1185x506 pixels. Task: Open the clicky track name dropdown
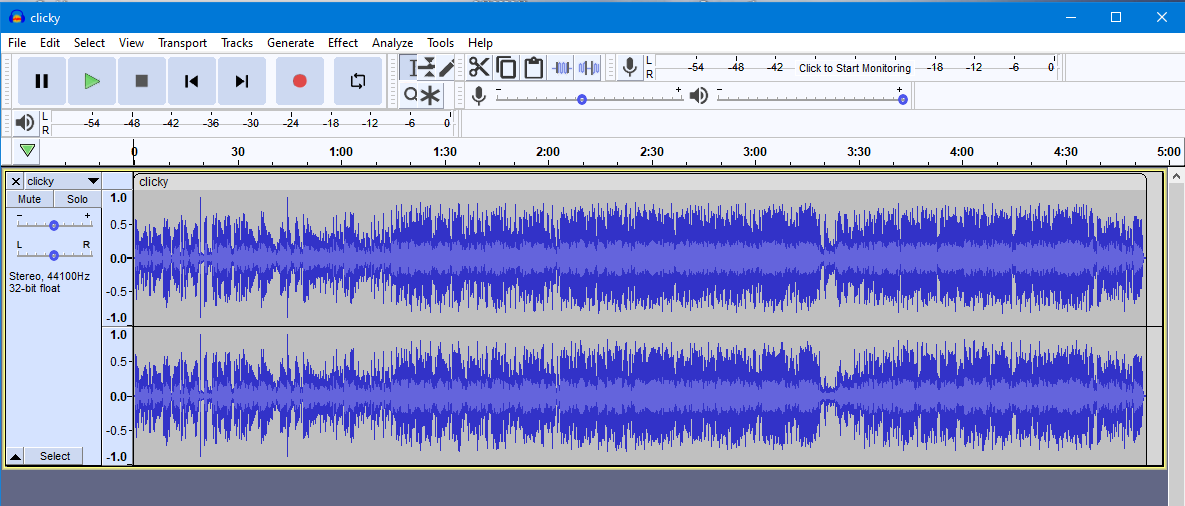click(x=63, y=181)
